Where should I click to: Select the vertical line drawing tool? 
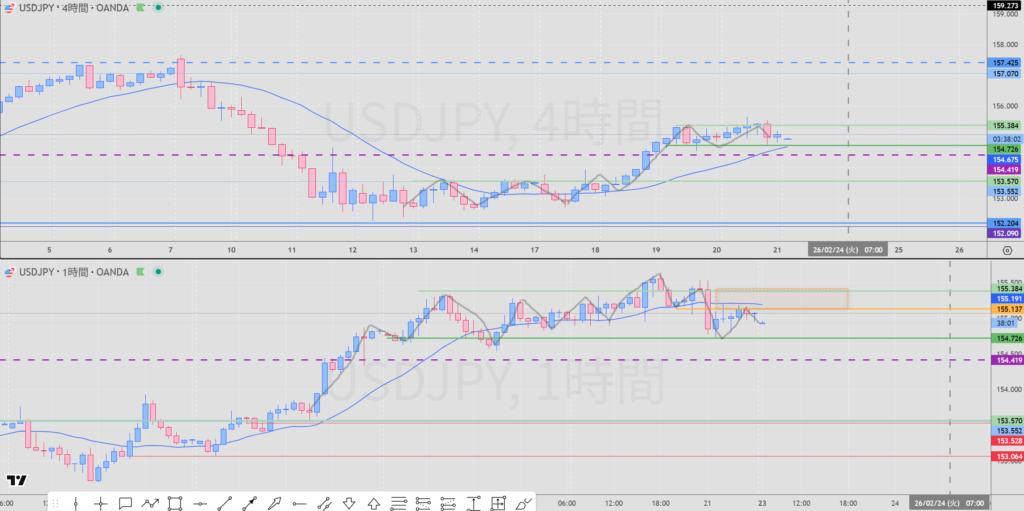(76, 503)
